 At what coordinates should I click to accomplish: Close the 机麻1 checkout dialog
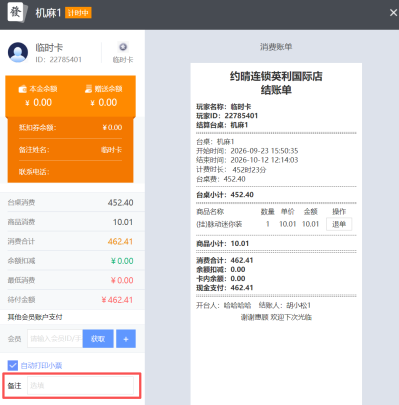click(x=393, y=13)
